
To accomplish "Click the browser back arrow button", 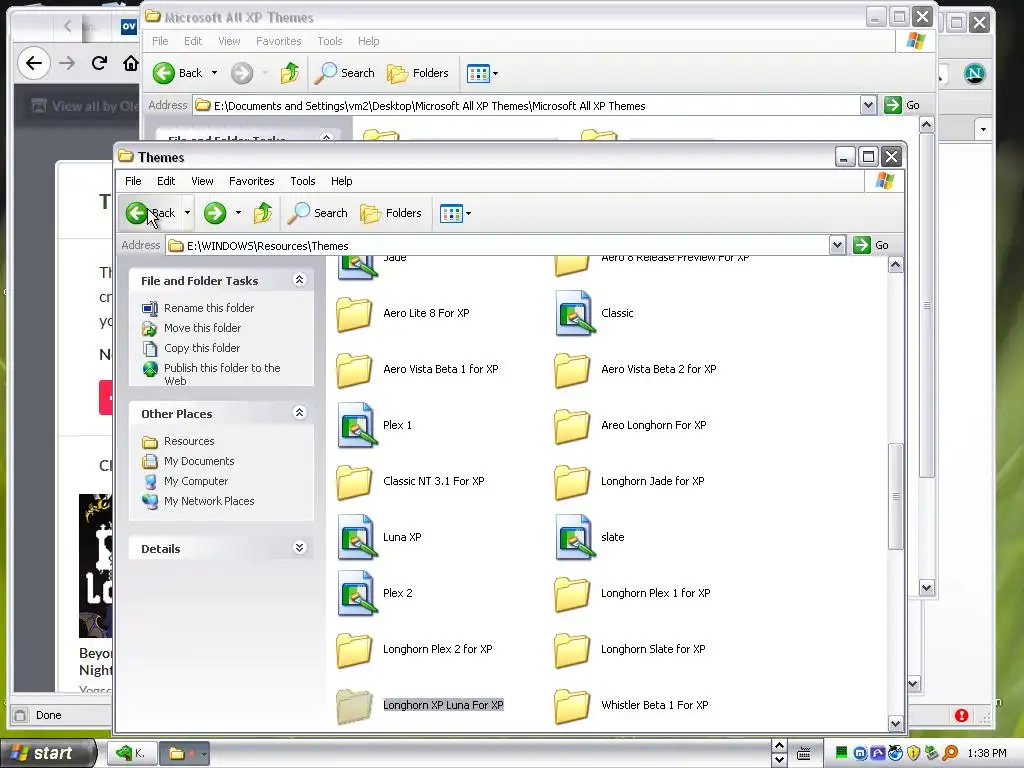I will (x=33, y=63).
